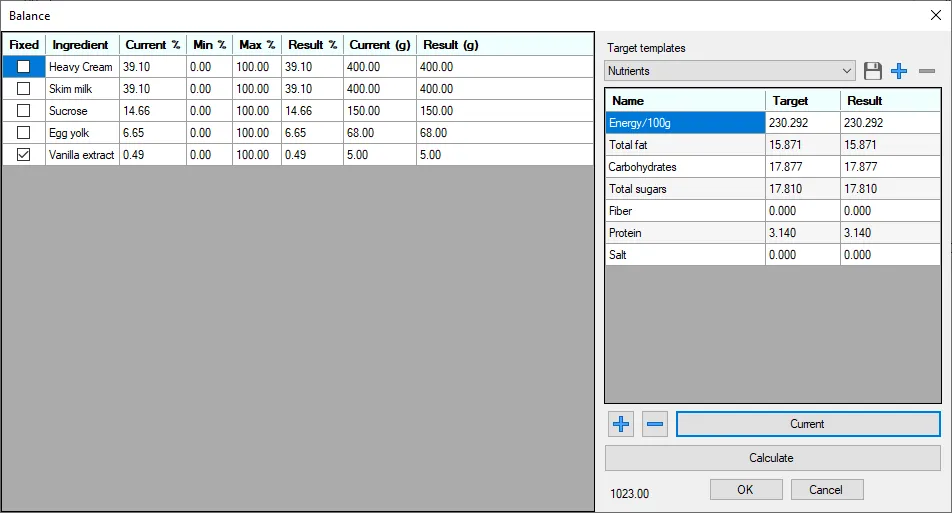Screen dimensions: 952x513
Task: Select the Salt nutrient row
Action: [685, 254]
